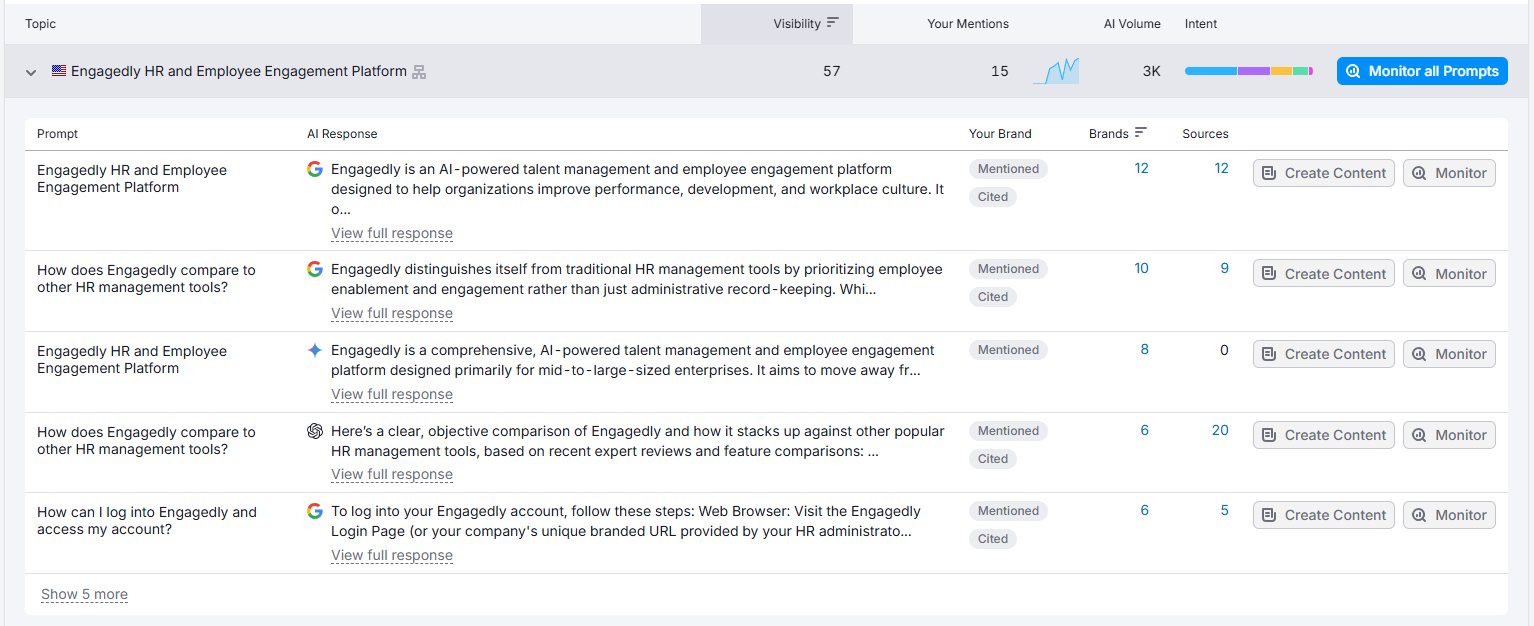Viewport: 1534px width, 626px height.
Task: Create Content for row with 10 brands
Action: tap(1323, 274)
